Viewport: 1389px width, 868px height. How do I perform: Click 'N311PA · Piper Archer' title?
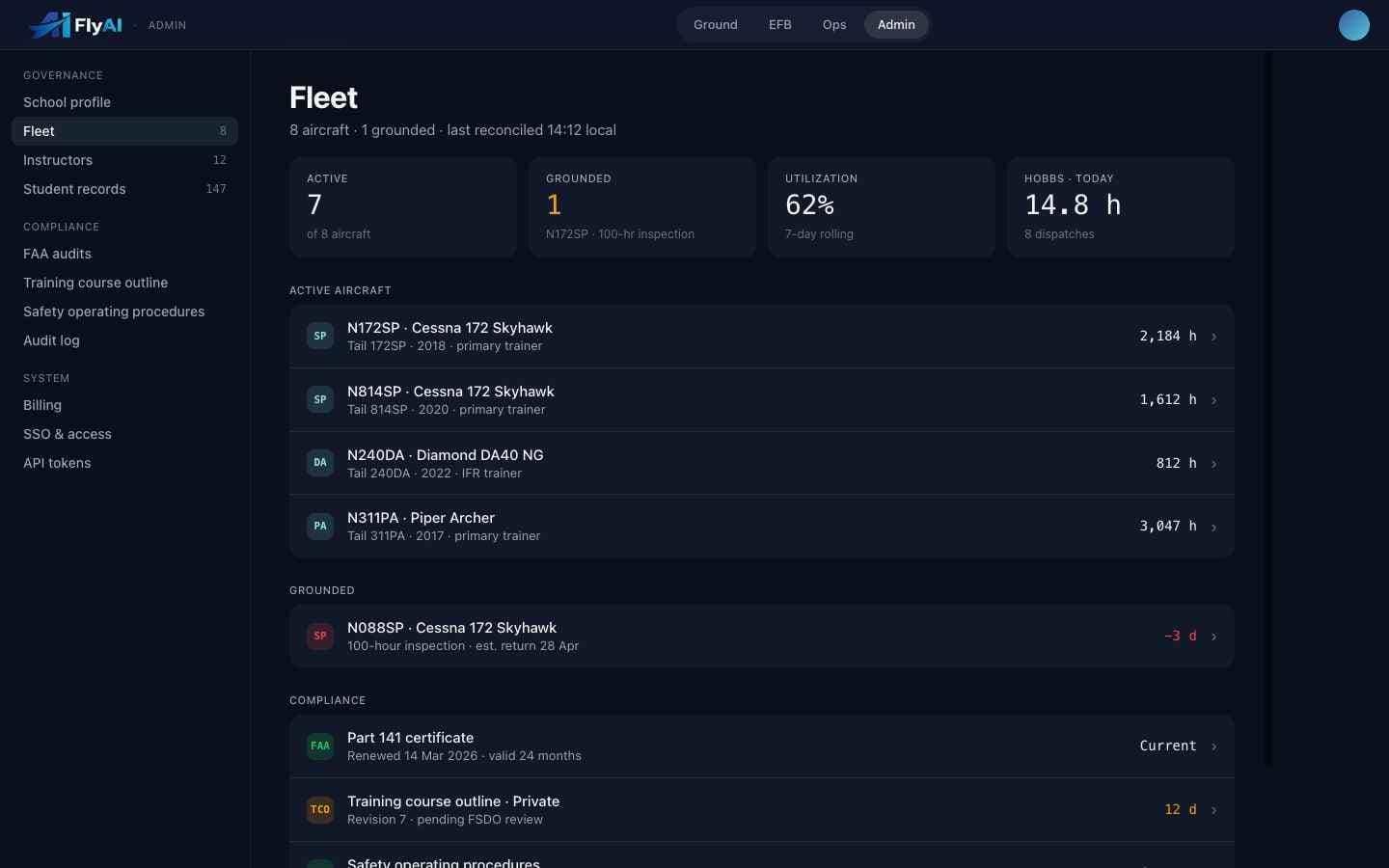tap(421, 518)
